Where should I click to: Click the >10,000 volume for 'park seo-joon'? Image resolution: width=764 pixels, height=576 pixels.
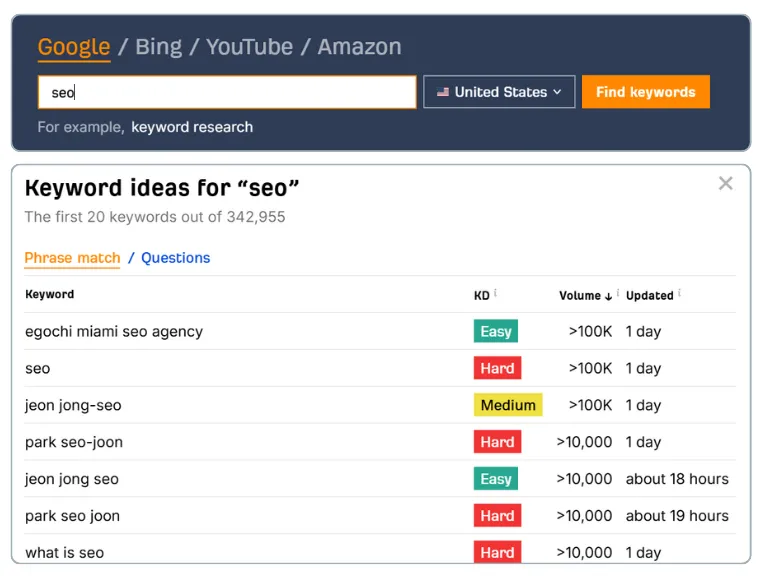coord(584,442)
